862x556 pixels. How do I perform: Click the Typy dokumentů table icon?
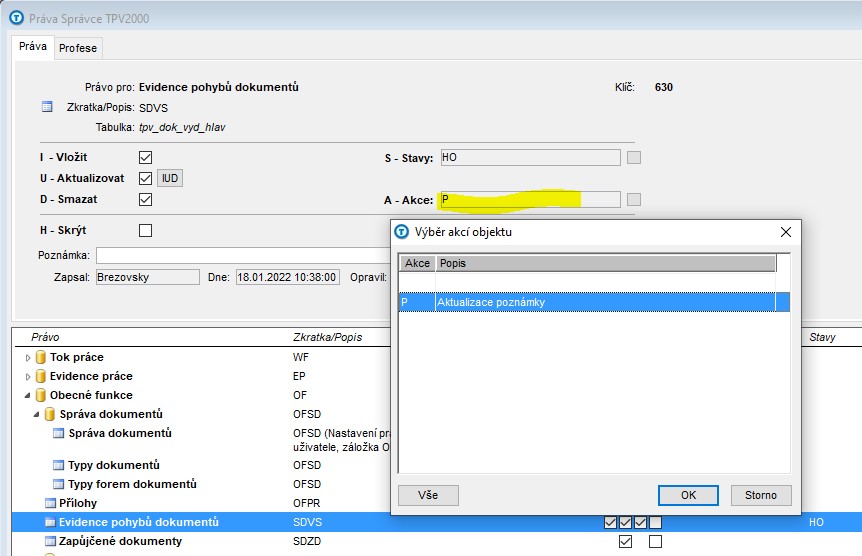[x=58, y=465]
